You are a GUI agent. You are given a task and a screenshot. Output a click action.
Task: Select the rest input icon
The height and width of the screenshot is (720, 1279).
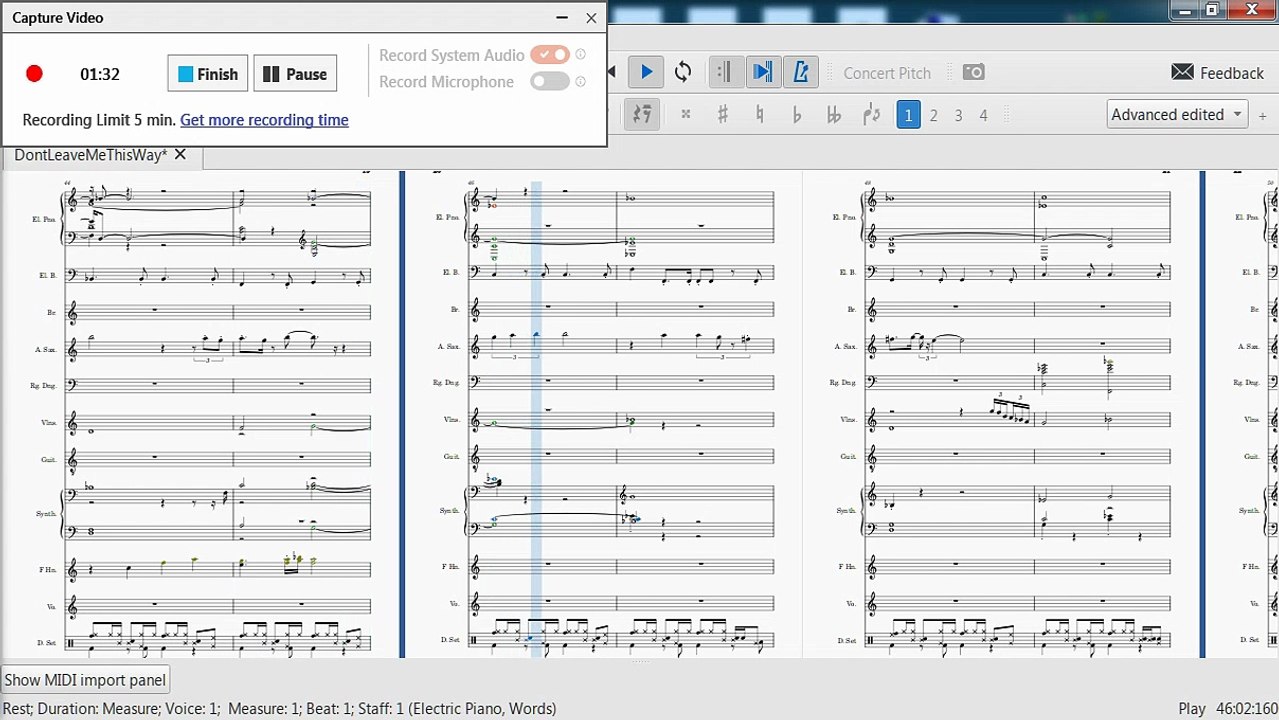(x=643, y=114)
